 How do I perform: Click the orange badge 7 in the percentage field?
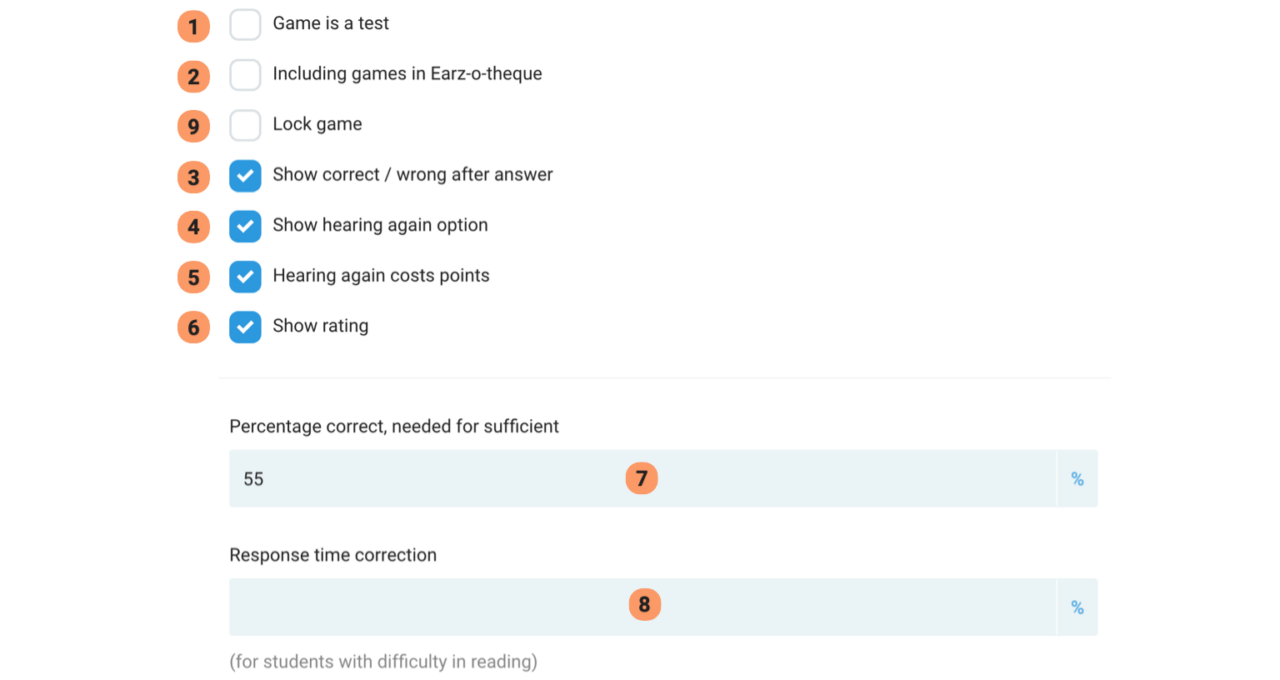tap(641, 478)
